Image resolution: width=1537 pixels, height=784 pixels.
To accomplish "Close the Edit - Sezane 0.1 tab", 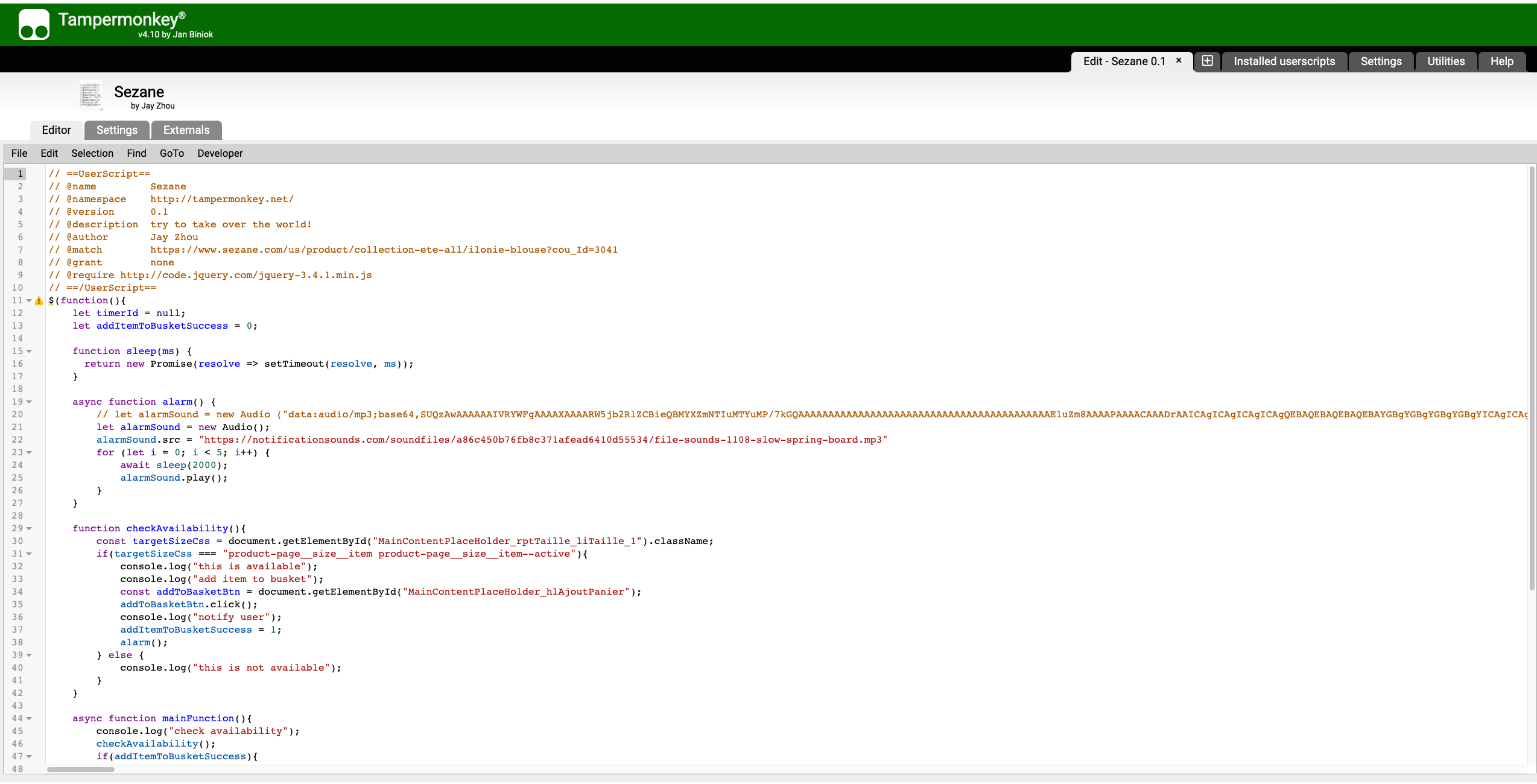I will (1179, 60).
